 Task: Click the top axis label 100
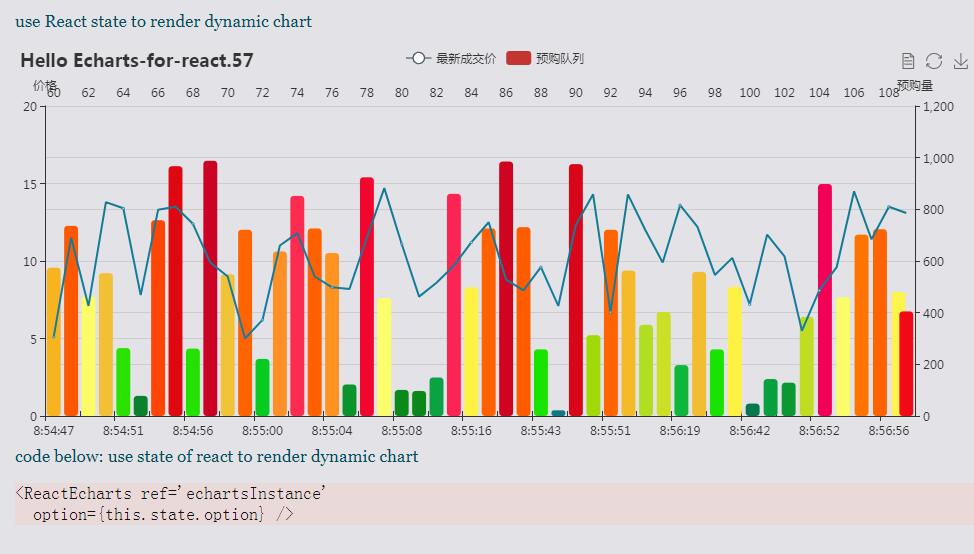[x=749, y=93]
